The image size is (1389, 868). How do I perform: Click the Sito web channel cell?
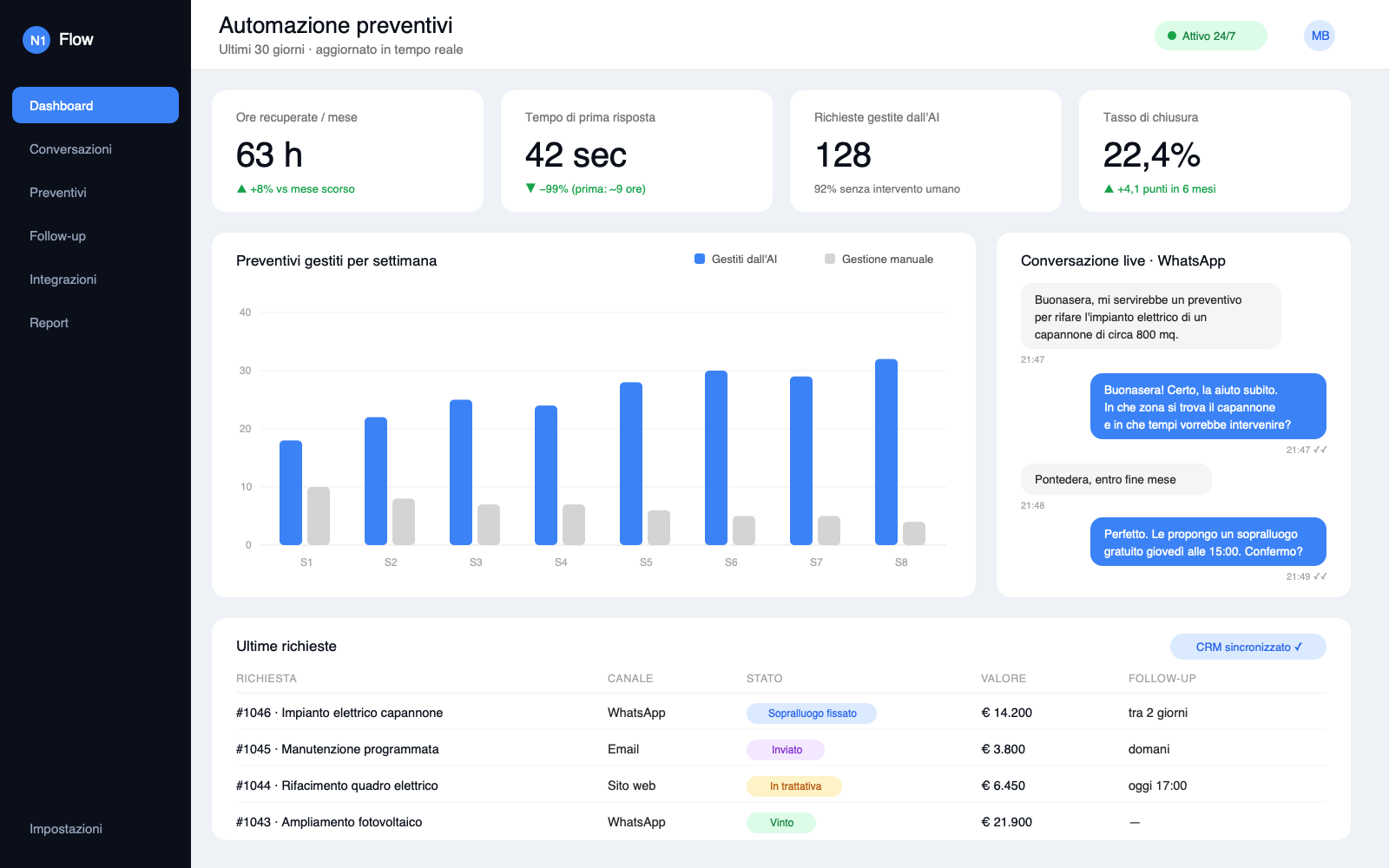tap(631, 786)
